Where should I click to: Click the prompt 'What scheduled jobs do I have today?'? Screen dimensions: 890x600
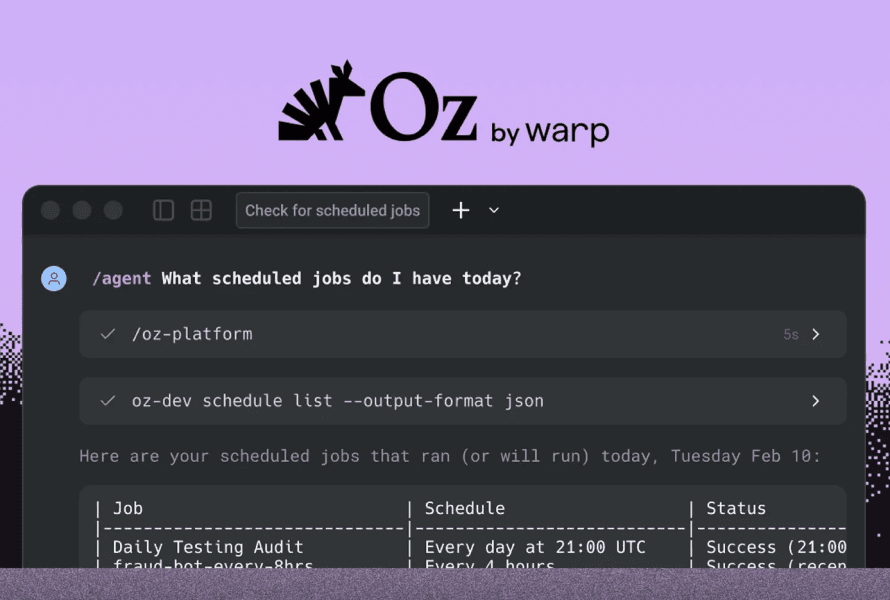pos(341,279)
